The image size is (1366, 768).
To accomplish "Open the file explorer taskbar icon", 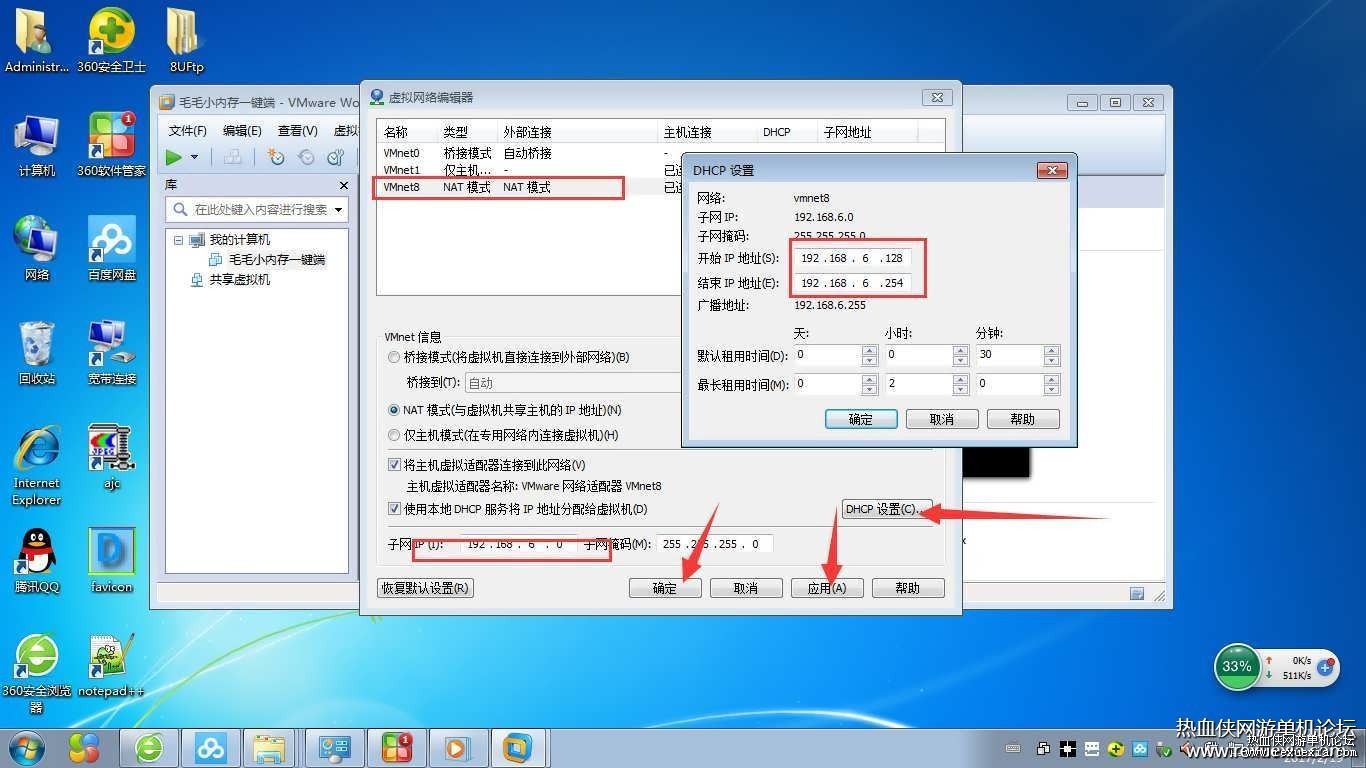I will [271, 747].
